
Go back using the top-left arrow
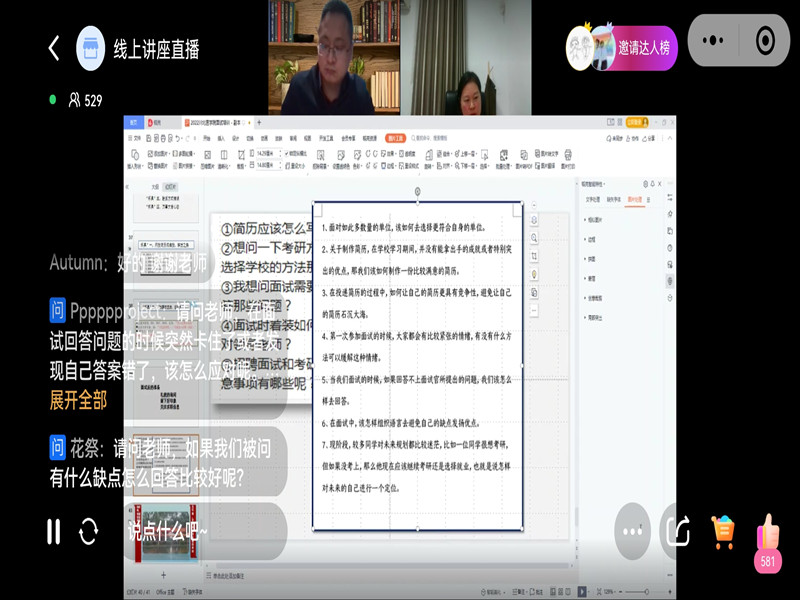coord(54,48)
